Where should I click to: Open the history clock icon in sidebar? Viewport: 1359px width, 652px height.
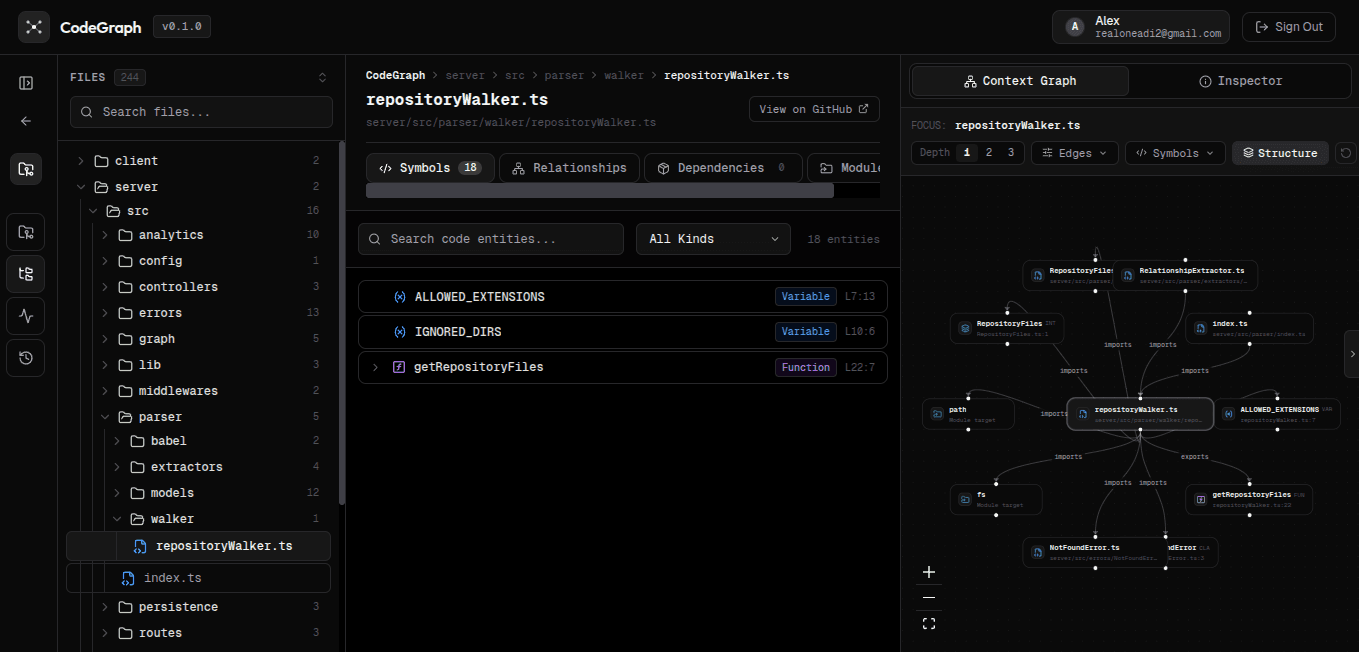point(26,358)
